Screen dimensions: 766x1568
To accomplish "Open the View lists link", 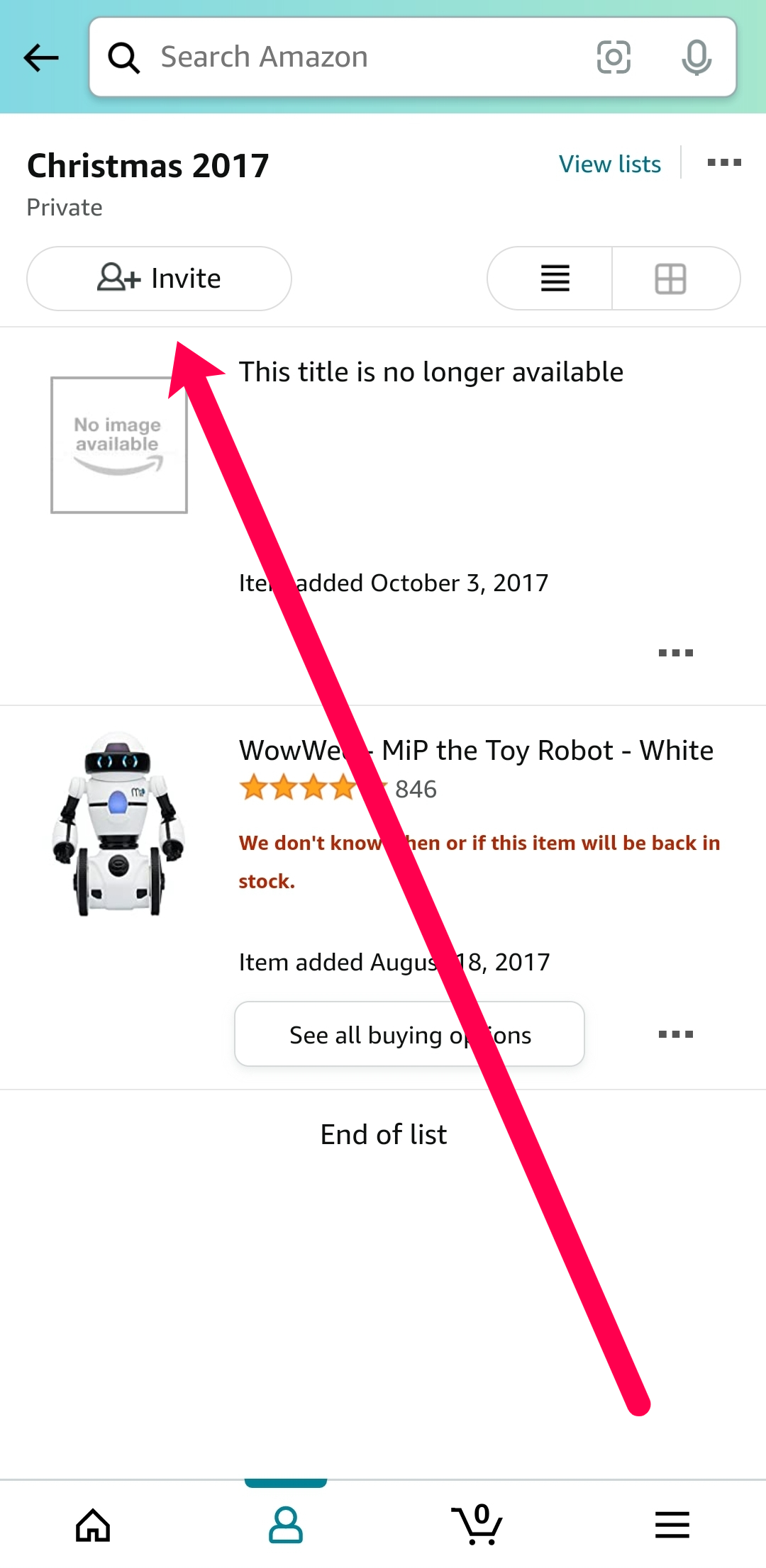I will 610,164.
